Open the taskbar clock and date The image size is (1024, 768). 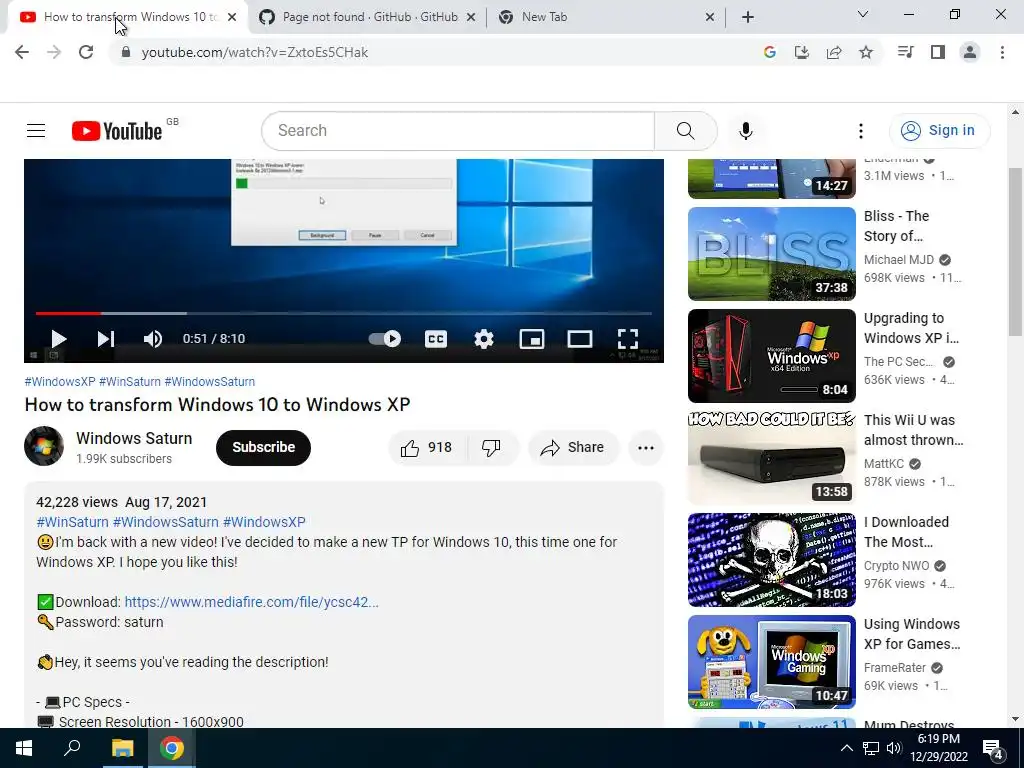938,748
